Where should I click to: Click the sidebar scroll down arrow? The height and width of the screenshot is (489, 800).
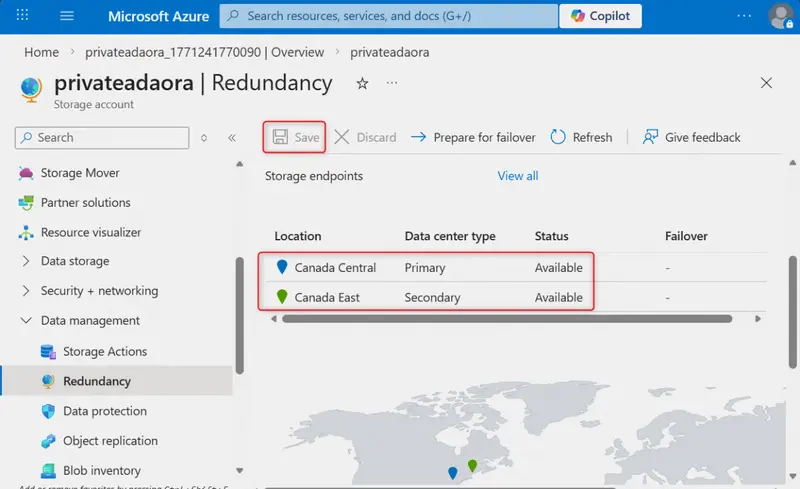(239, 470)
